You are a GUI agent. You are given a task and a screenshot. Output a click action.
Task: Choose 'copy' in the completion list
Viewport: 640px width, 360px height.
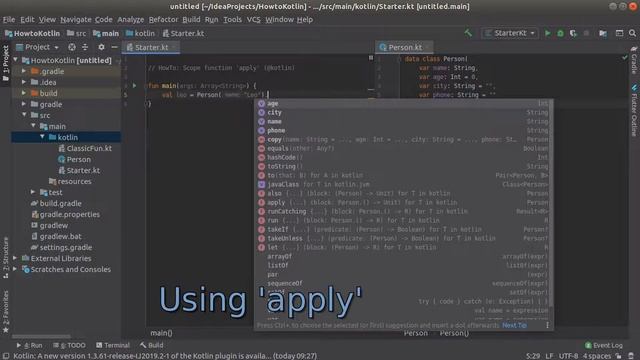[x=403, y=140]
